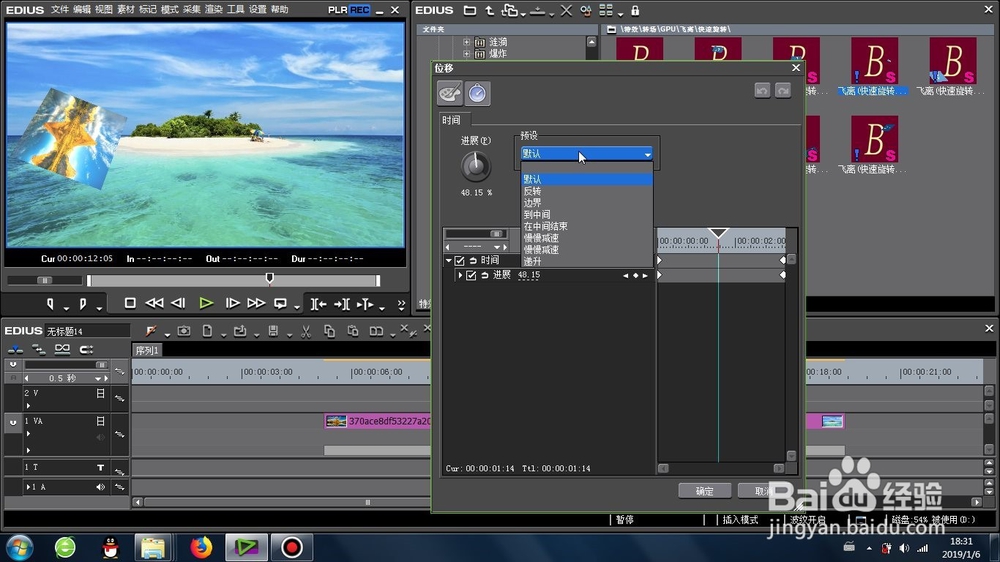Open the 文件 menu

[x=59, y=10]
